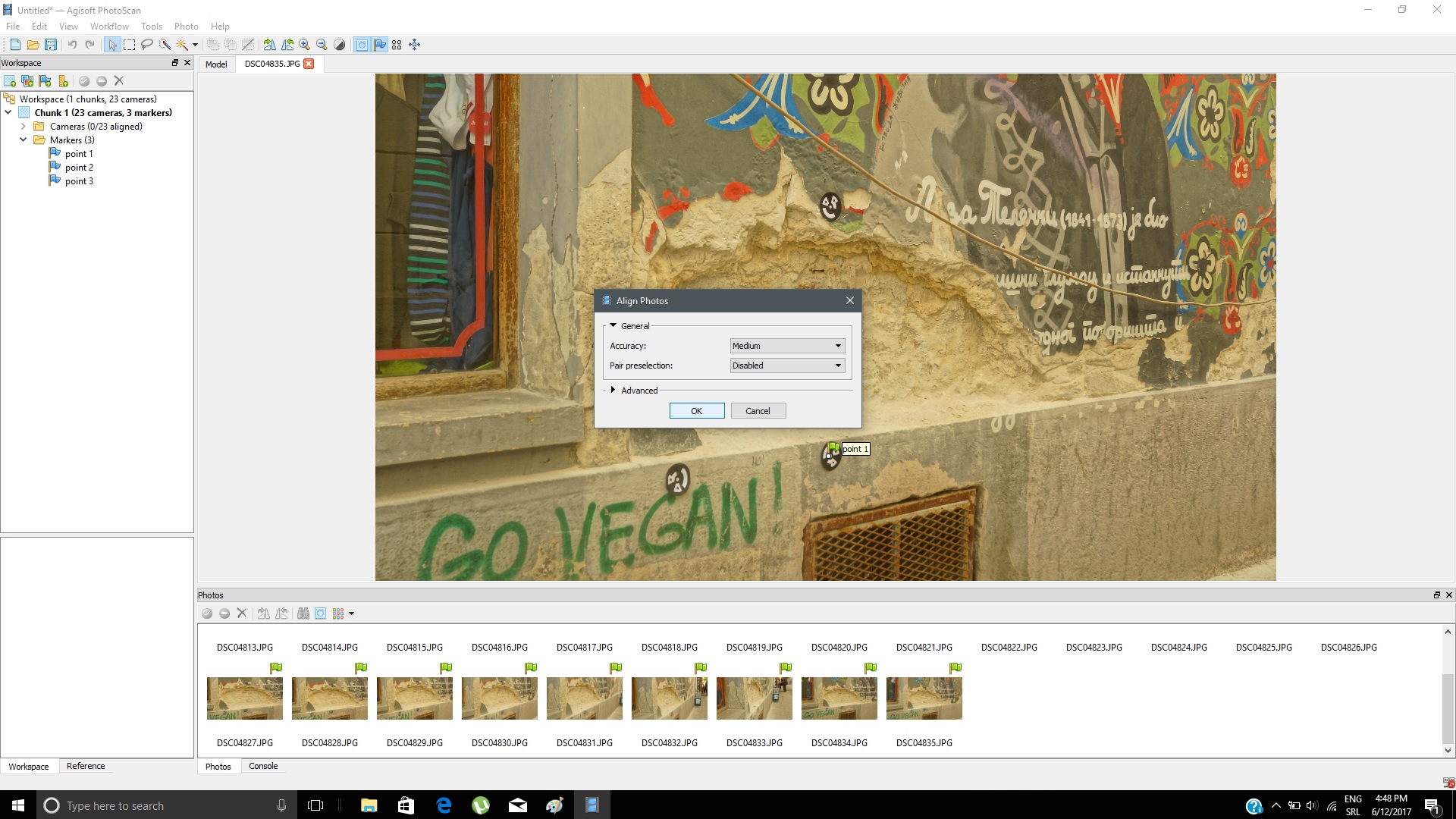Image resolution: width=1456 pixels, height=819 pixels.
Task: Enable cameras icon in Photos toolbar
Action: pos(207,613)
